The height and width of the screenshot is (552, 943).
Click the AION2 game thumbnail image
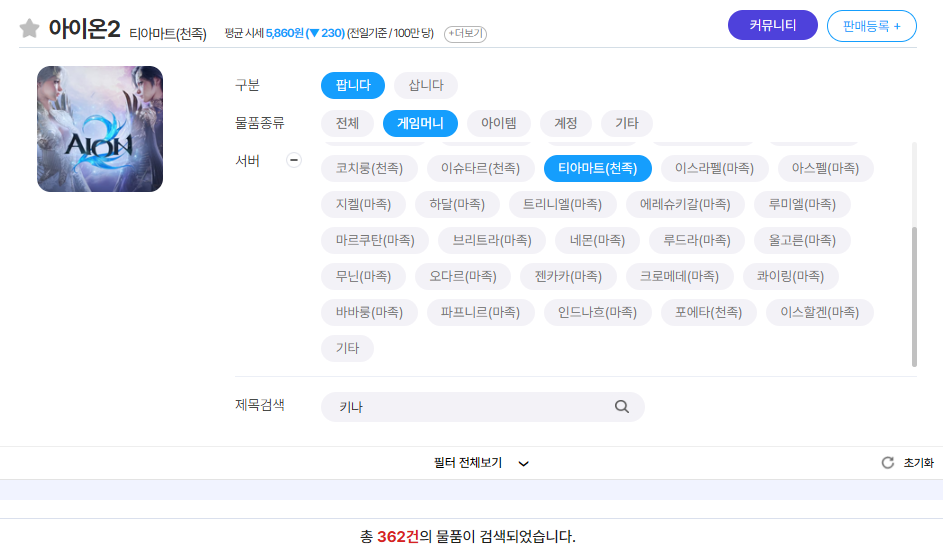coord(100,129)
